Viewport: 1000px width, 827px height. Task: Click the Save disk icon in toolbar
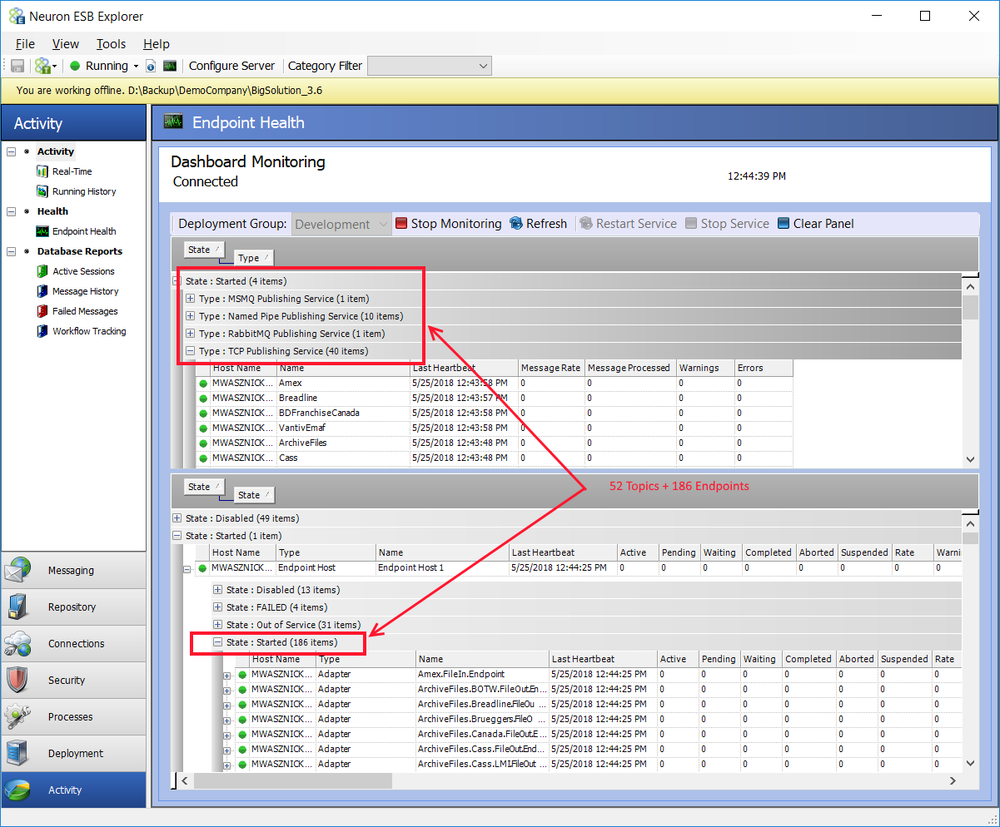click(x=18, y=66)
